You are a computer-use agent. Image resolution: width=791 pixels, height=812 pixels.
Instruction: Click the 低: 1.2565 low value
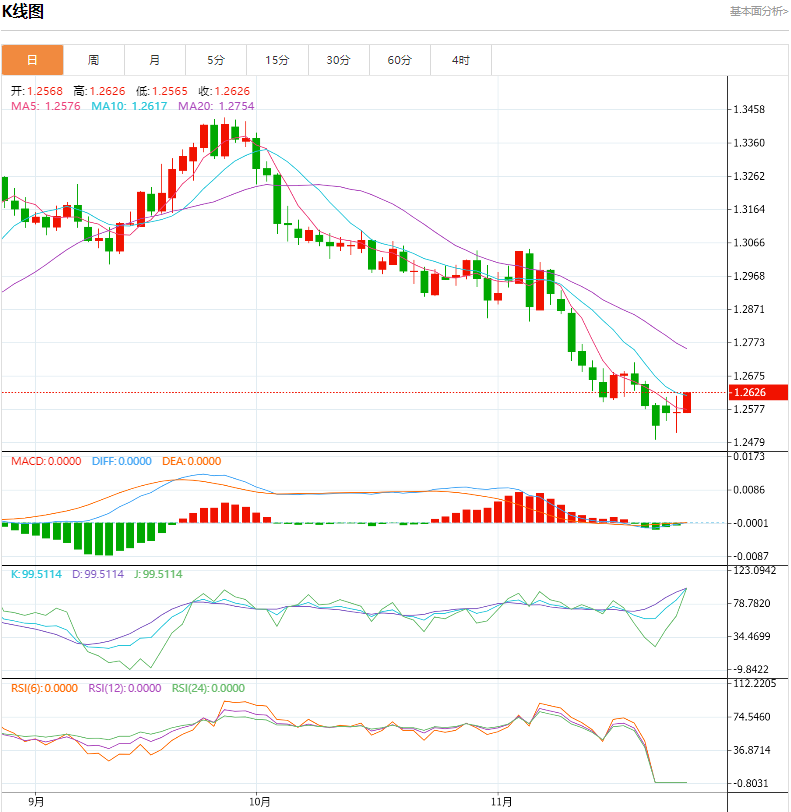point(162,91)
